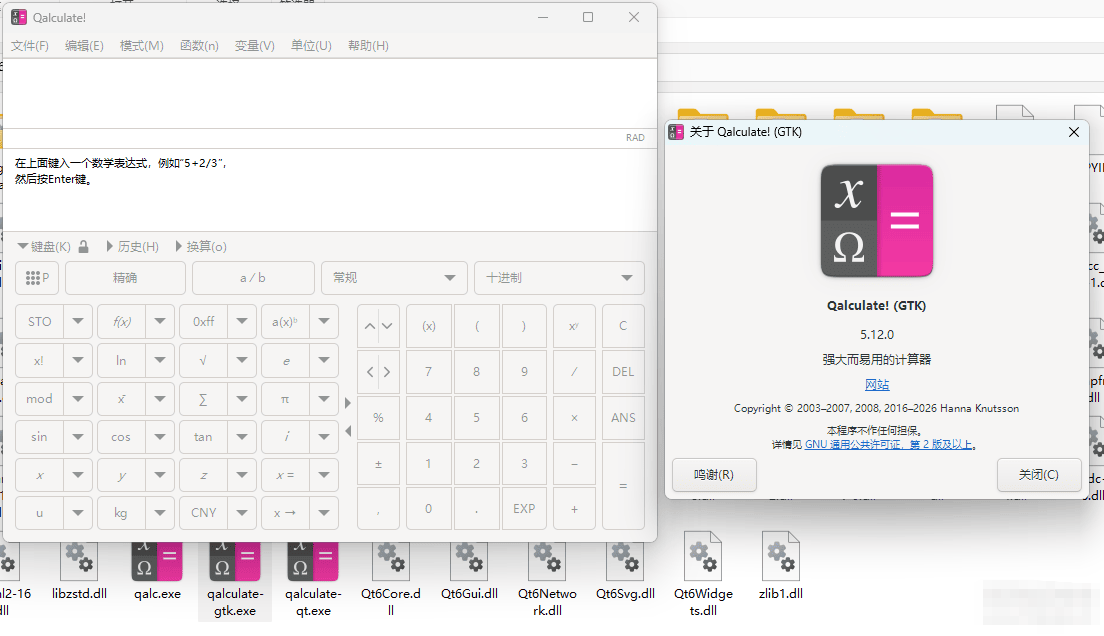Open the 模式(M) menu
Viewport: 1104px width, 636px height.
(142, 46)
